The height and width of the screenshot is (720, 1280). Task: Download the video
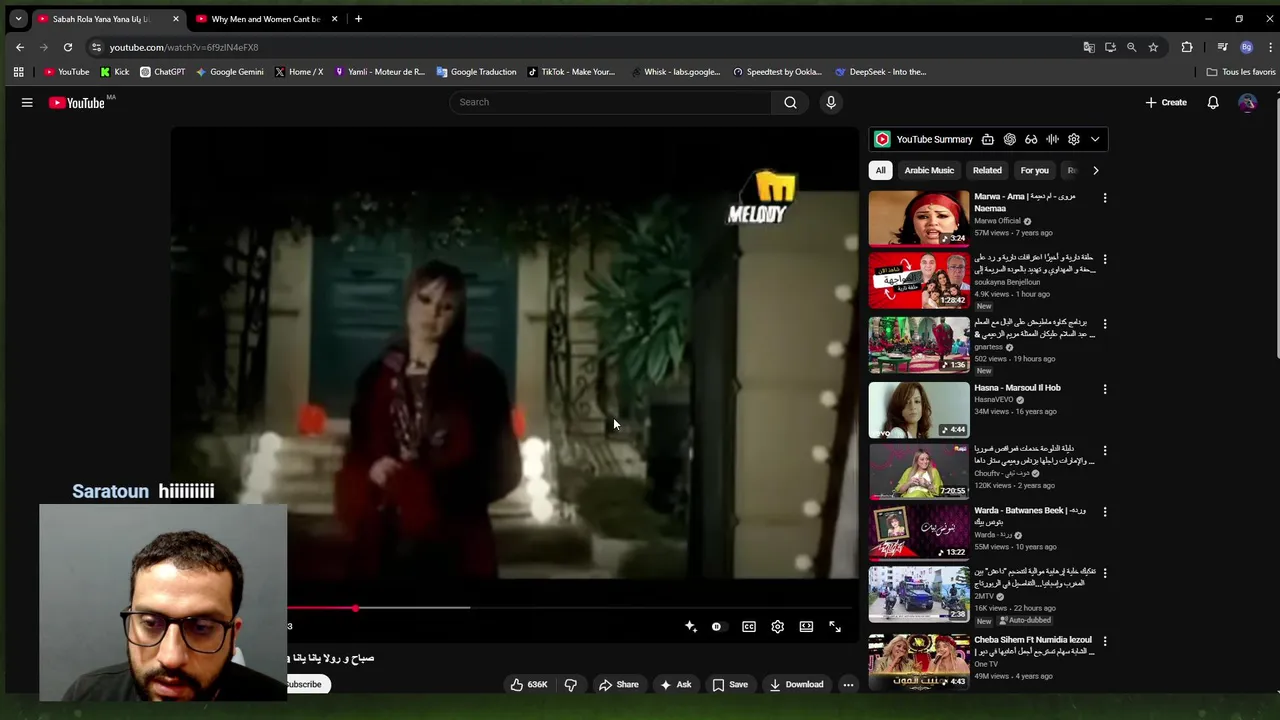pos(796,684)
